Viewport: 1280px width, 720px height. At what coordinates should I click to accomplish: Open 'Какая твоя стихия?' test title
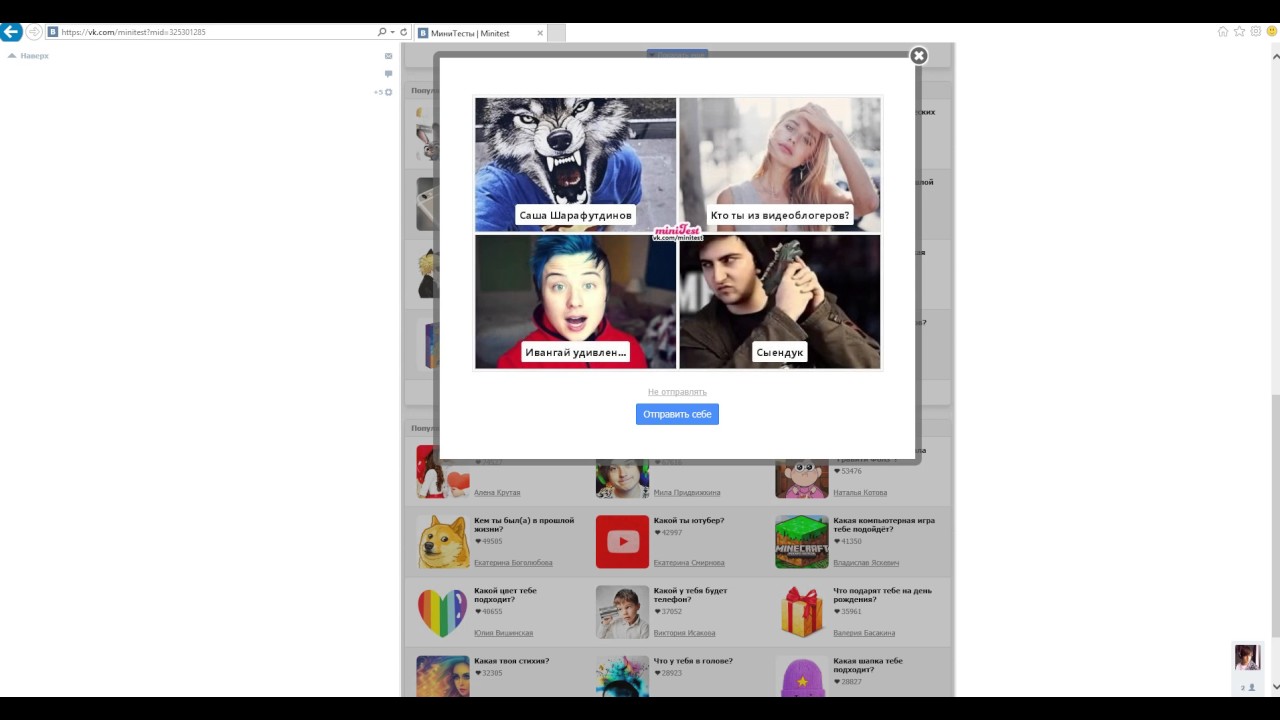(x=512, y=661)
